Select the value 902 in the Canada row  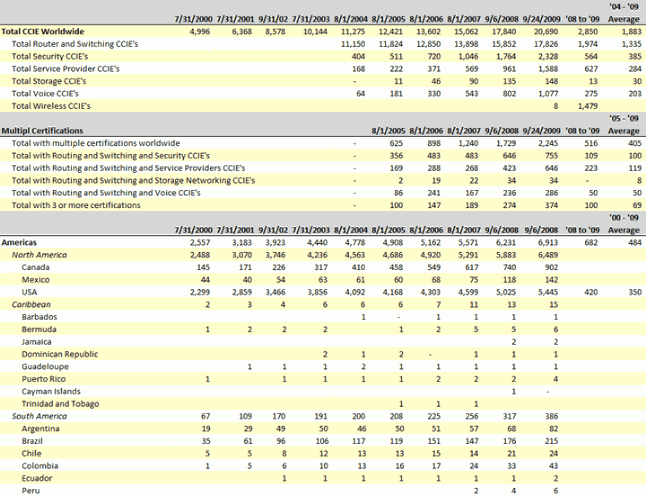coord(551,267)
